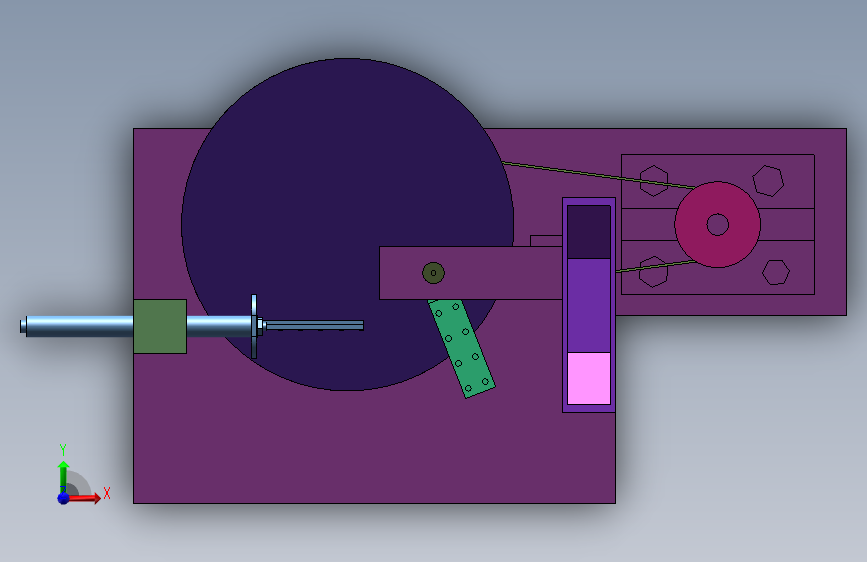The image size is (867, 562).
Task: Pick the dark top block in the slider
Action: tap(589, 232)
